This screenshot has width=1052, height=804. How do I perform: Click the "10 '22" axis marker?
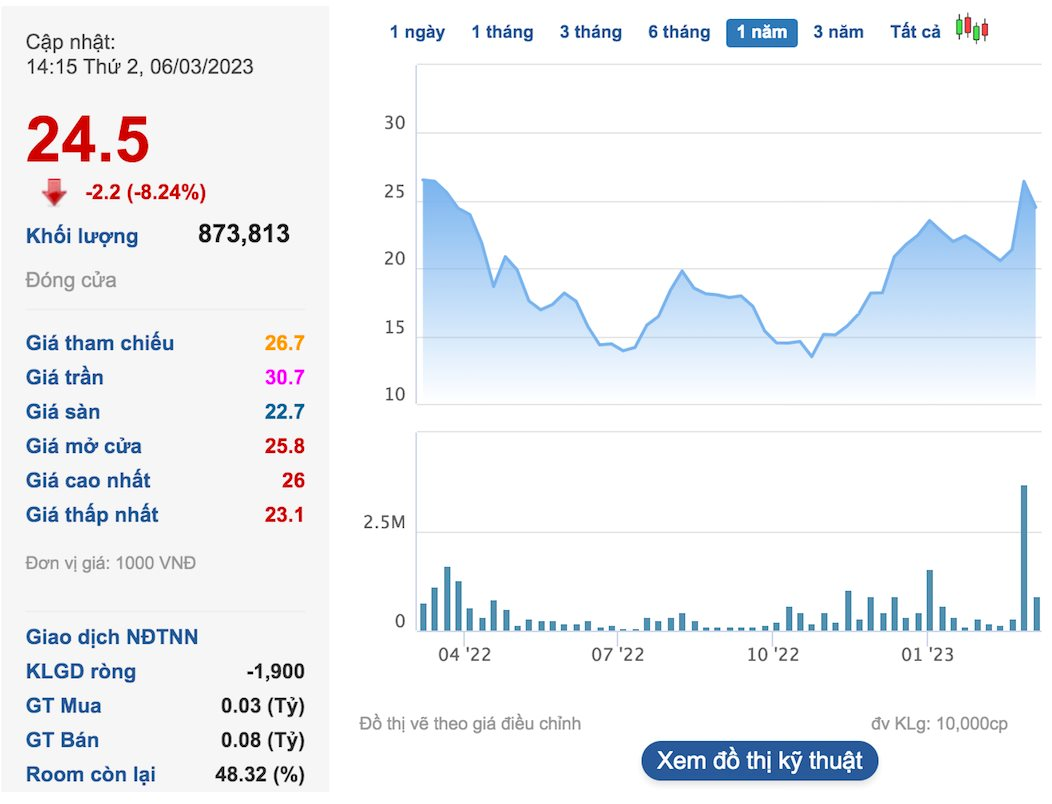pyautogui.click(x=773, y=655)
